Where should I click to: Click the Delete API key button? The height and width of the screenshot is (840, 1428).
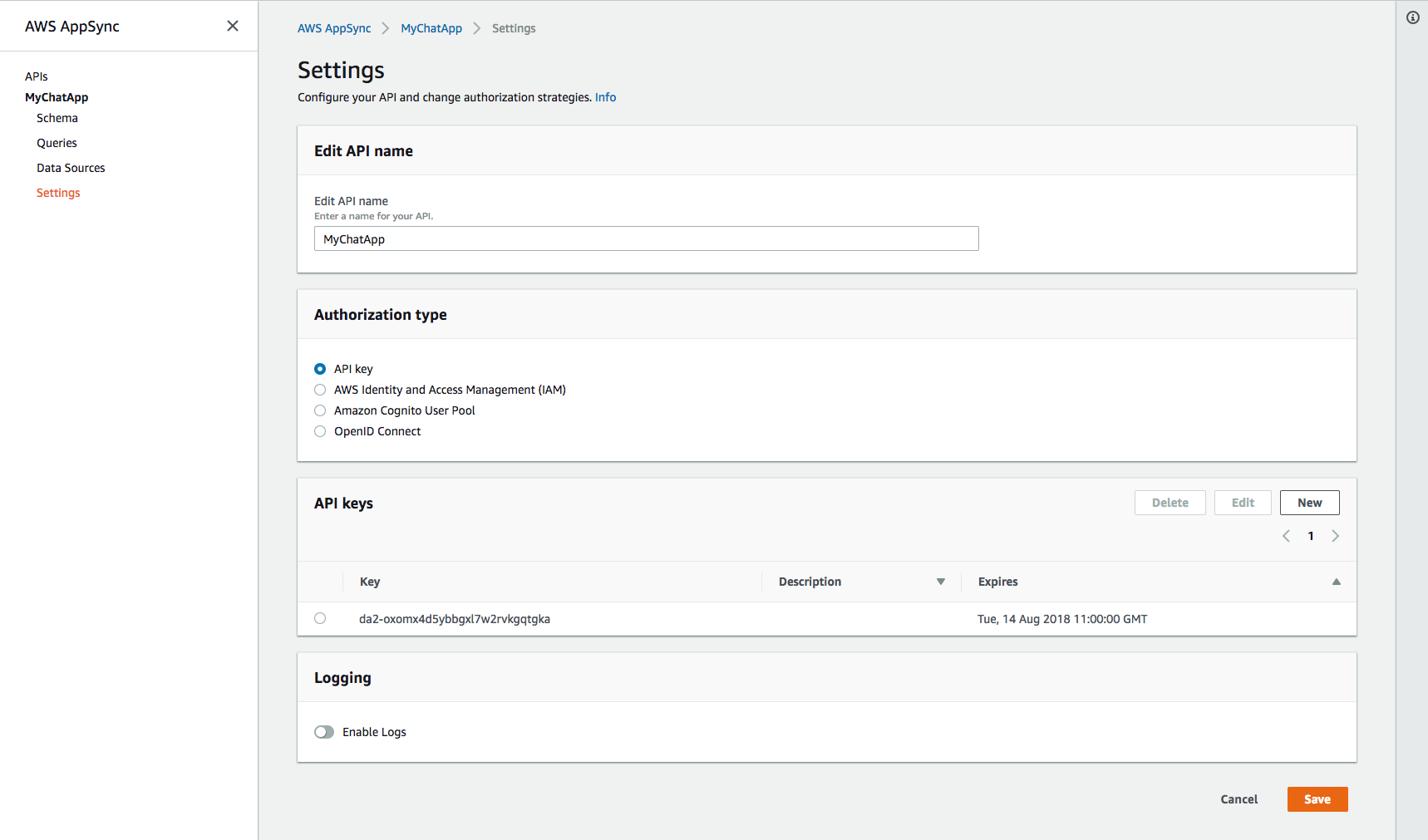tap(1170, 503)
